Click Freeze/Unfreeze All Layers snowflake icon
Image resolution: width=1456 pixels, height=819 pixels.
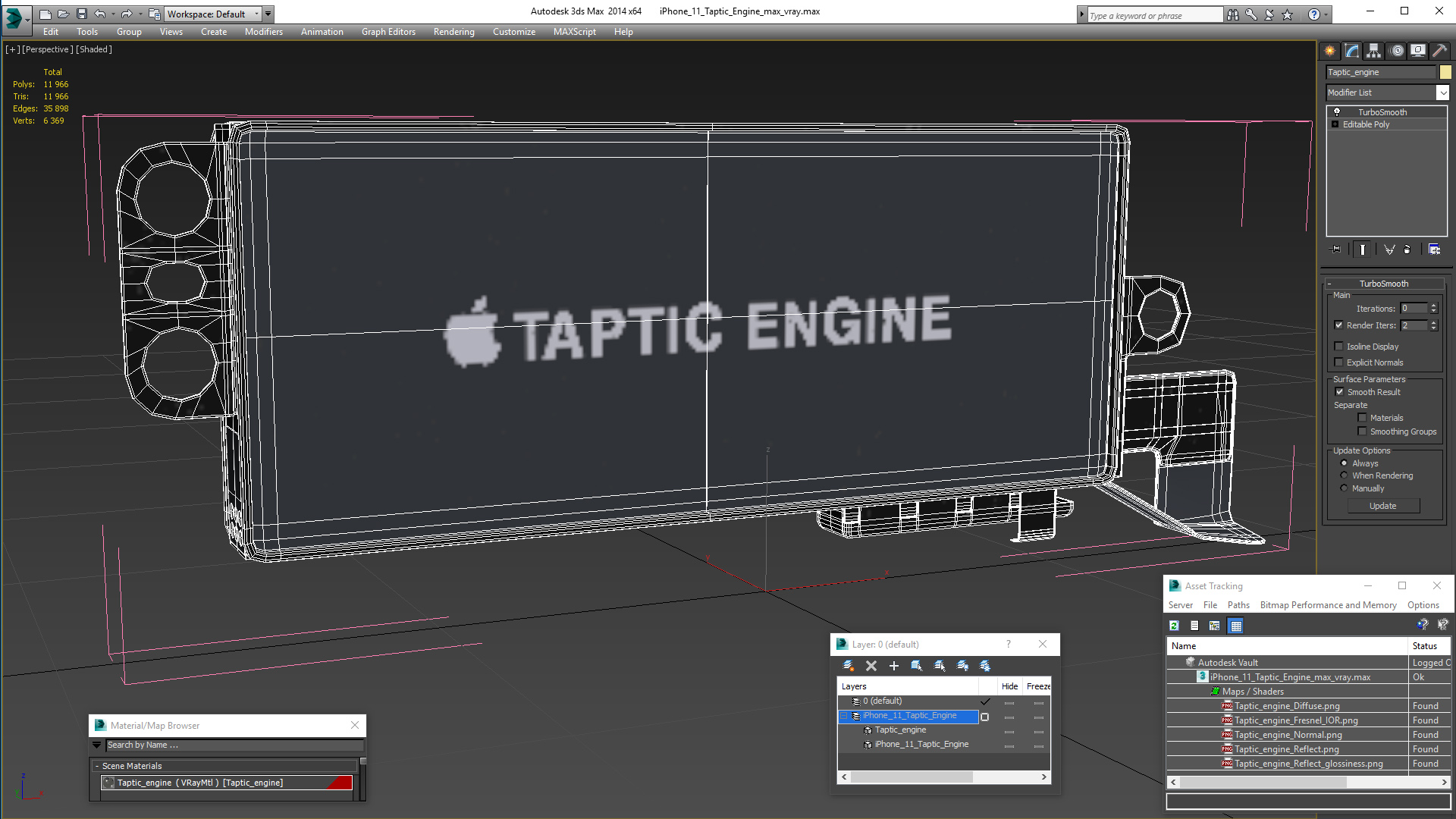click(x=985, y=666)
